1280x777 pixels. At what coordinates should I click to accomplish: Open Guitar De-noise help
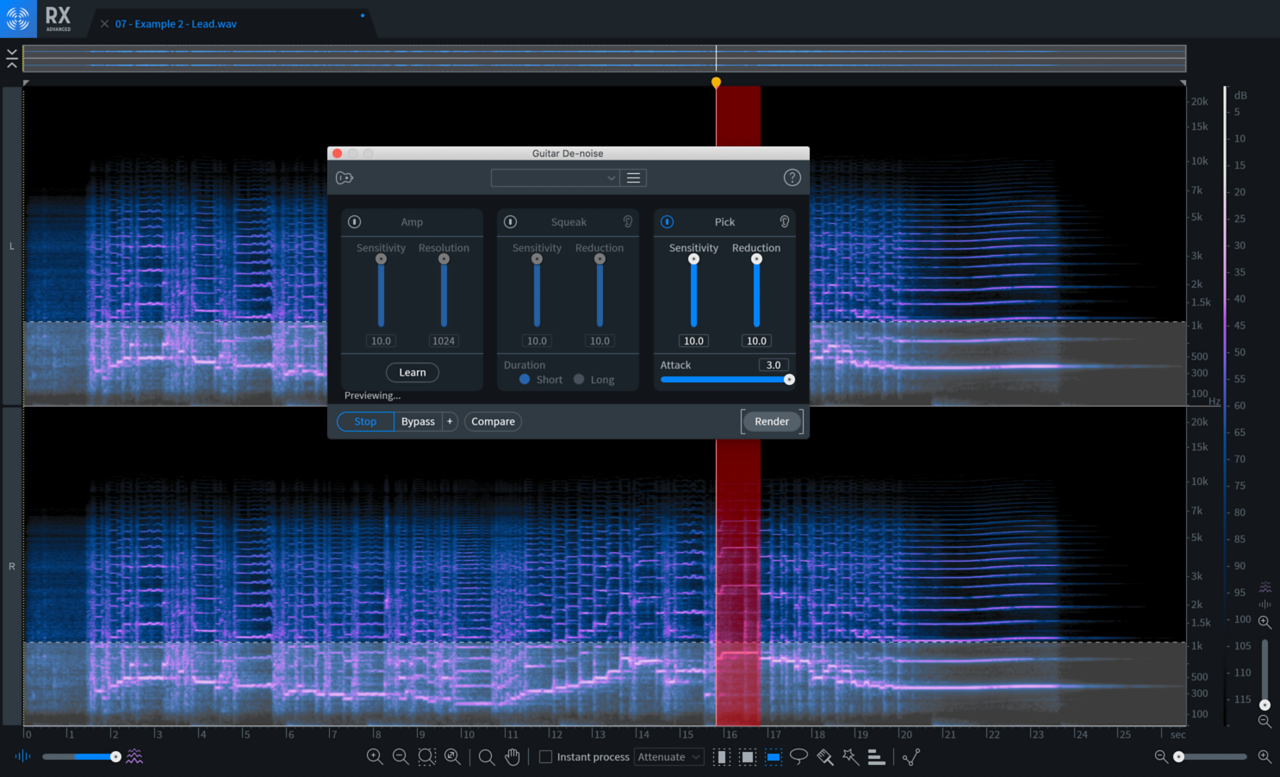(x=792, y=178)
